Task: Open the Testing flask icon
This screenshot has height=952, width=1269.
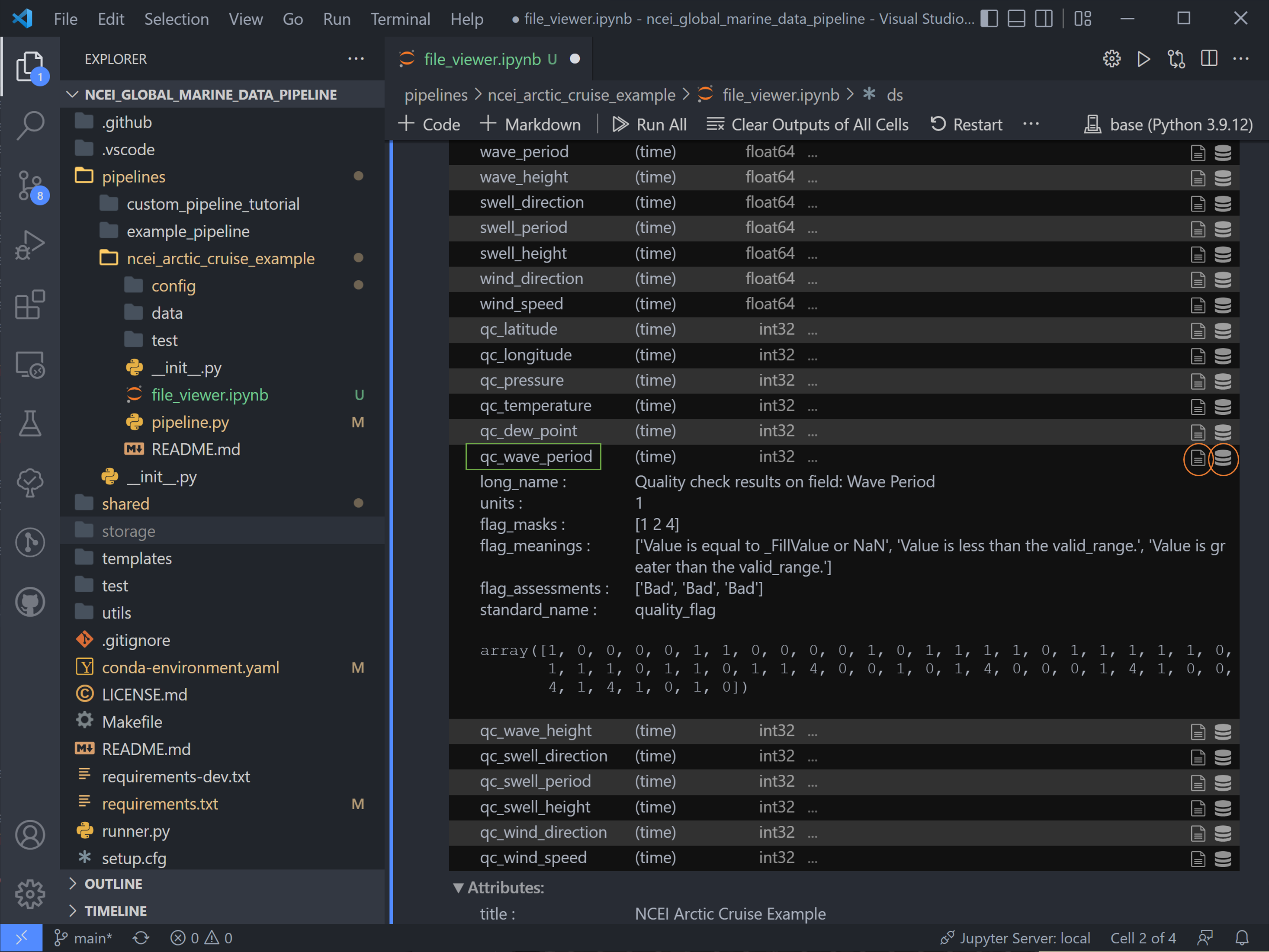Action: point(30,424)
